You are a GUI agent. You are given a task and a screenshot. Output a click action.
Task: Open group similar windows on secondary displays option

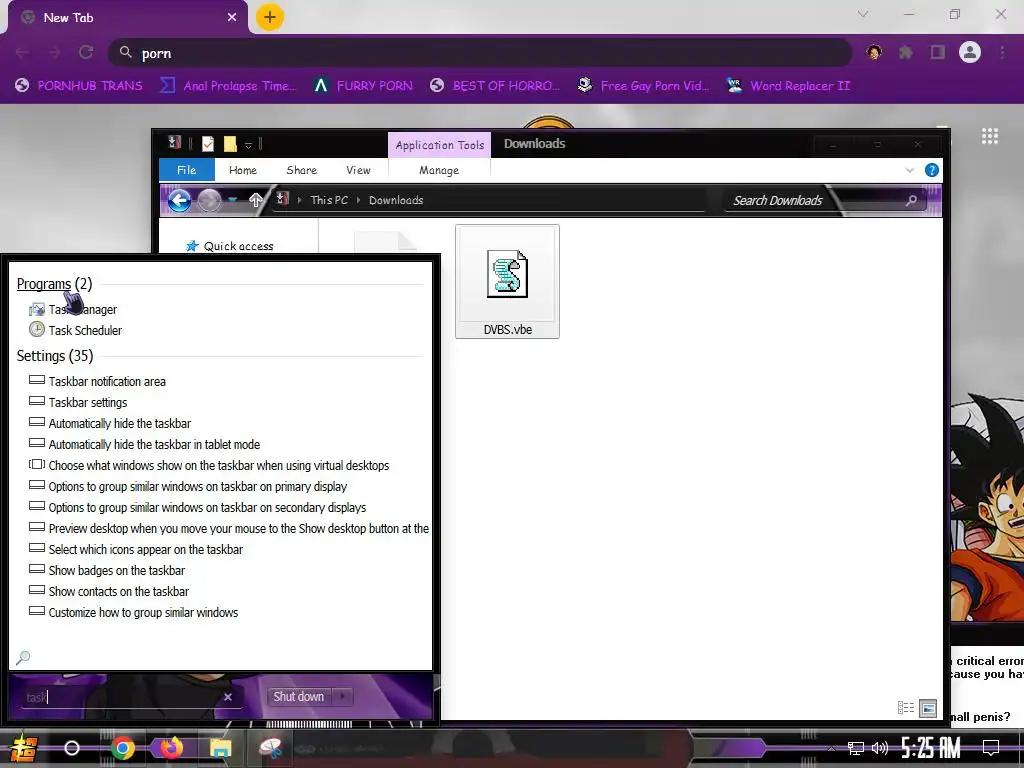(197, 506)
